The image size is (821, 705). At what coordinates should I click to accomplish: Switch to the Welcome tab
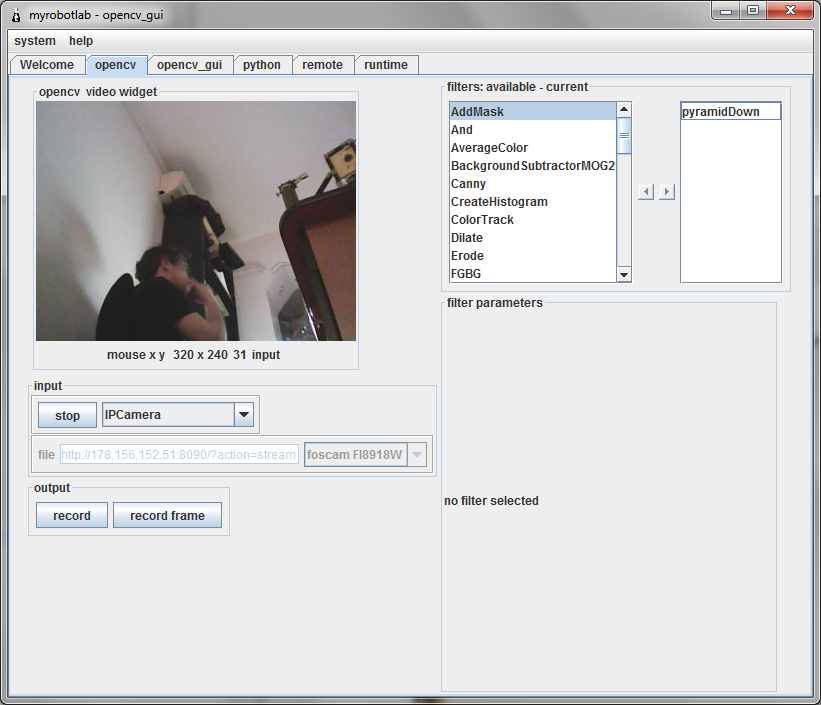click(x=47, y=65)
